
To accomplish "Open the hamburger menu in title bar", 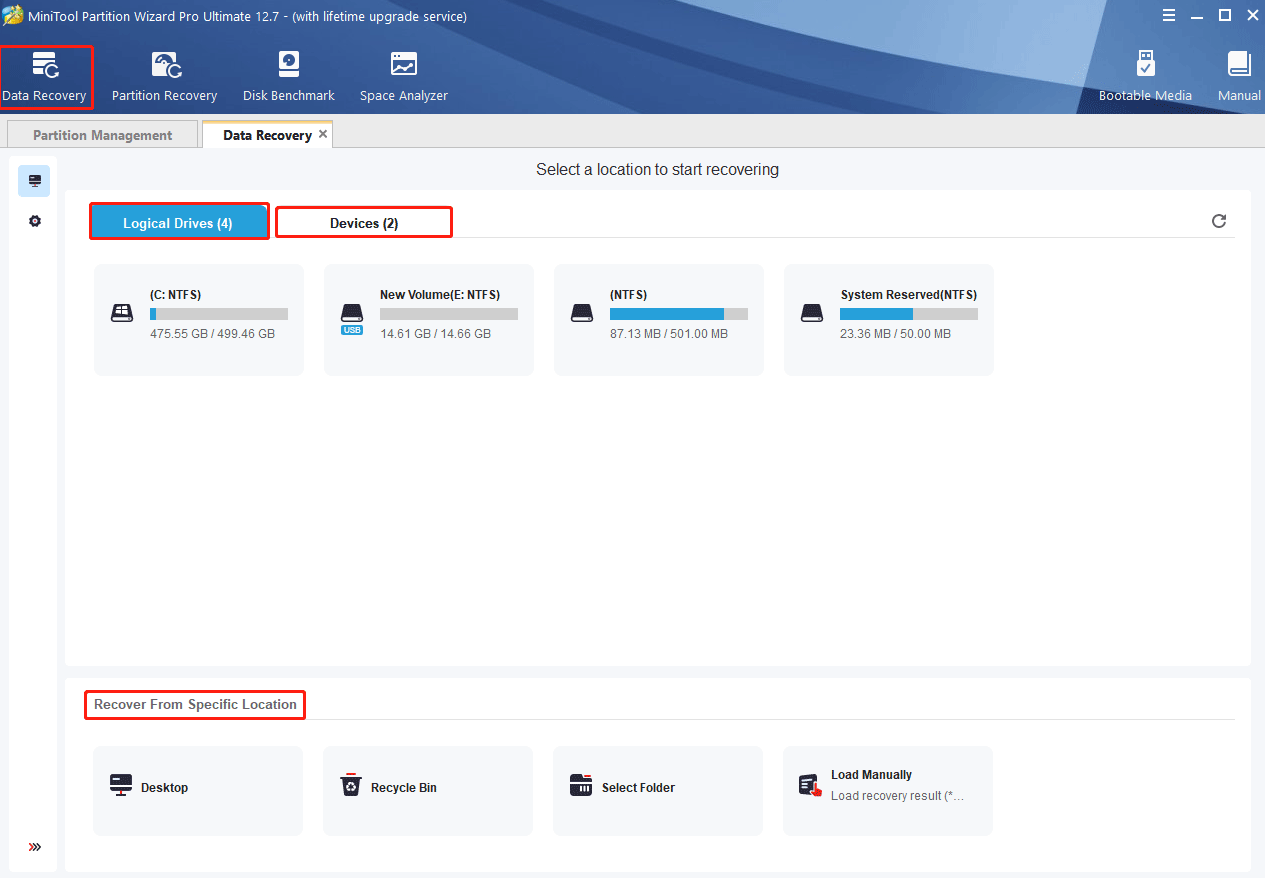I will click(1169, 15).
